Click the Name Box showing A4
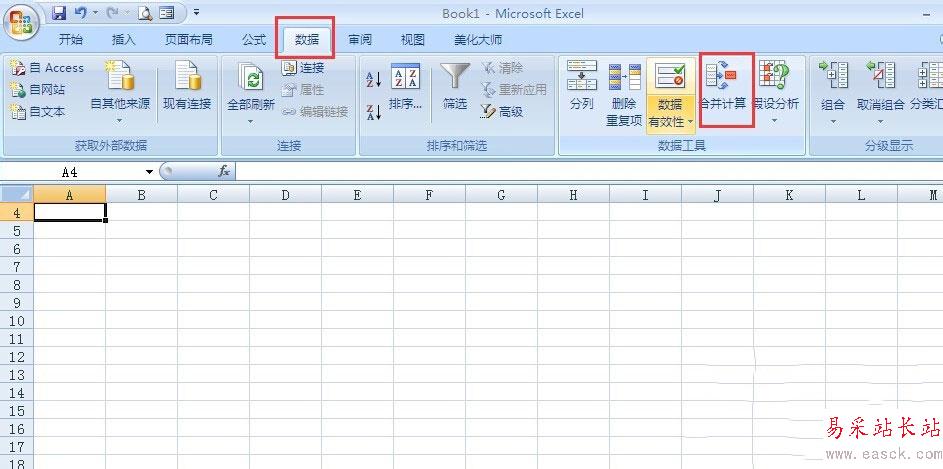 [x=71, y=172]
